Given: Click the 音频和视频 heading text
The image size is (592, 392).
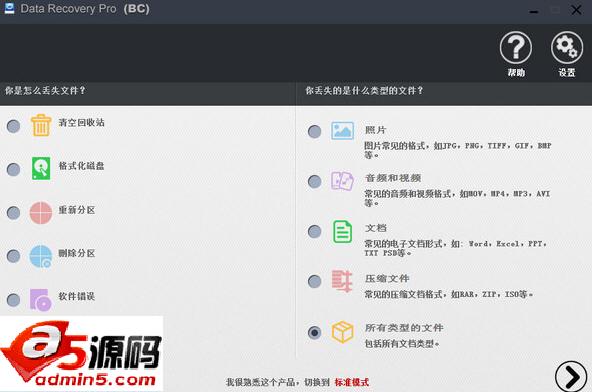Looking at the screenshot, I should coord(393,178).
